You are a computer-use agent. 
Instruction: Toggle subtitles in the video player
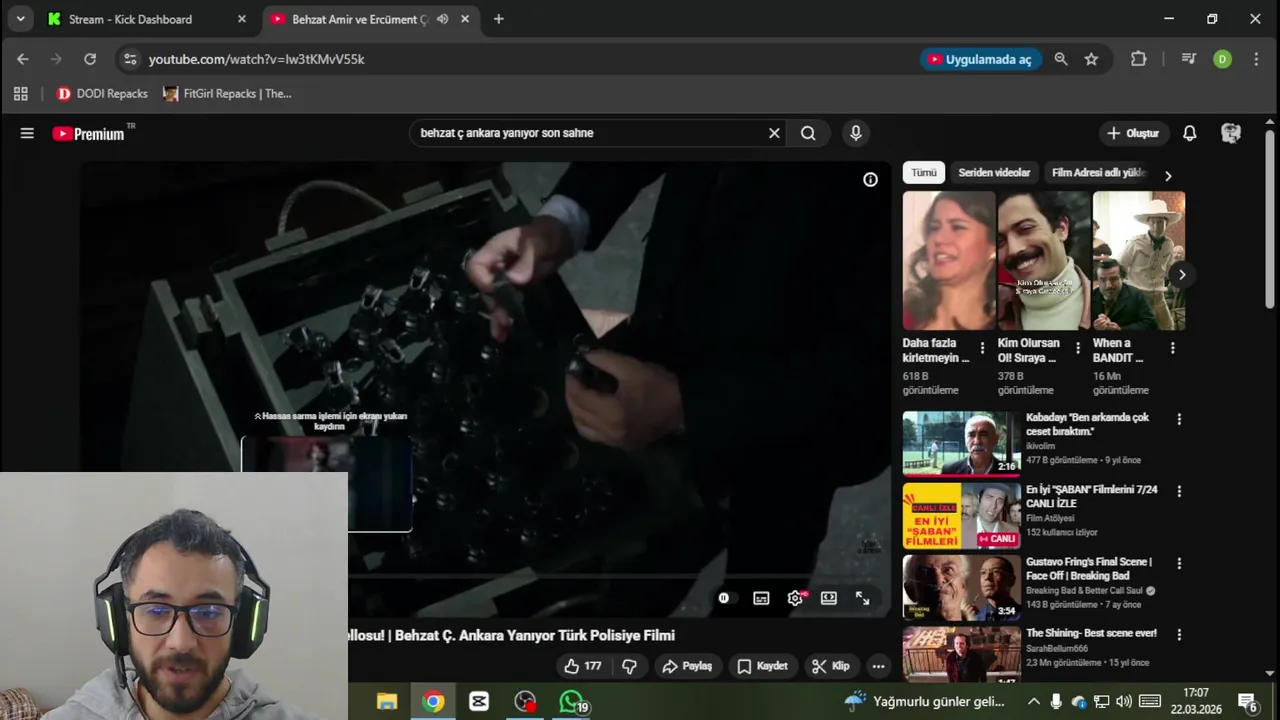[761, 598]
